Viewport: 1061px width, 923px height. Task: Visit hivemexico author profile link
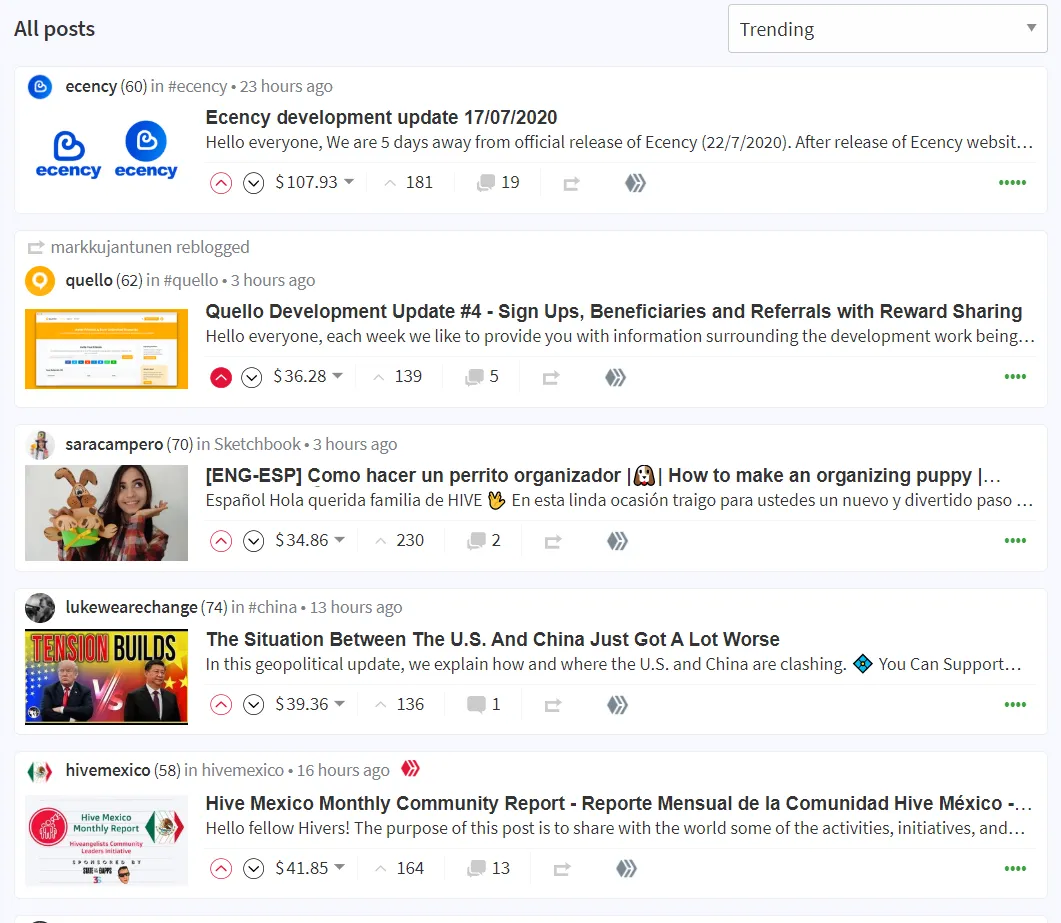[108, 770]
